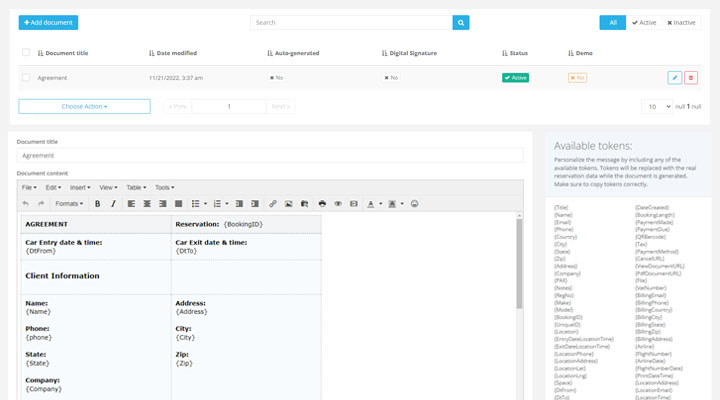This screenshot has height=400, width=720.
Task: Check the select-all checkbox in table header
Action: pyautogui.click(x=26, y=52)
